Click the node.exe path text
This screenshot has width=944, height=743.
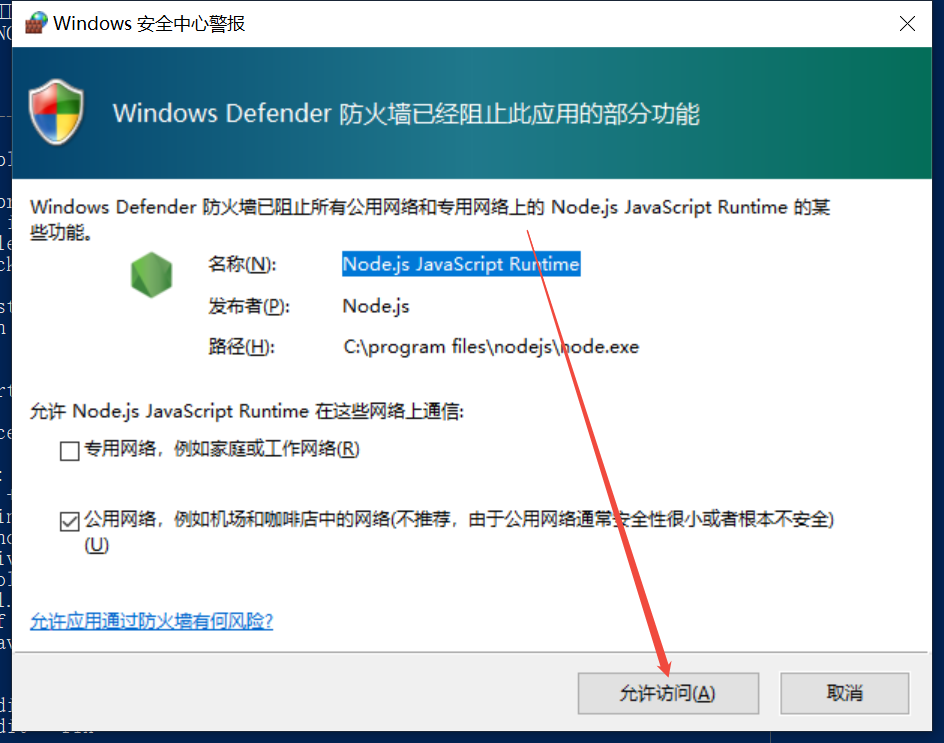(x=491, y=347)
